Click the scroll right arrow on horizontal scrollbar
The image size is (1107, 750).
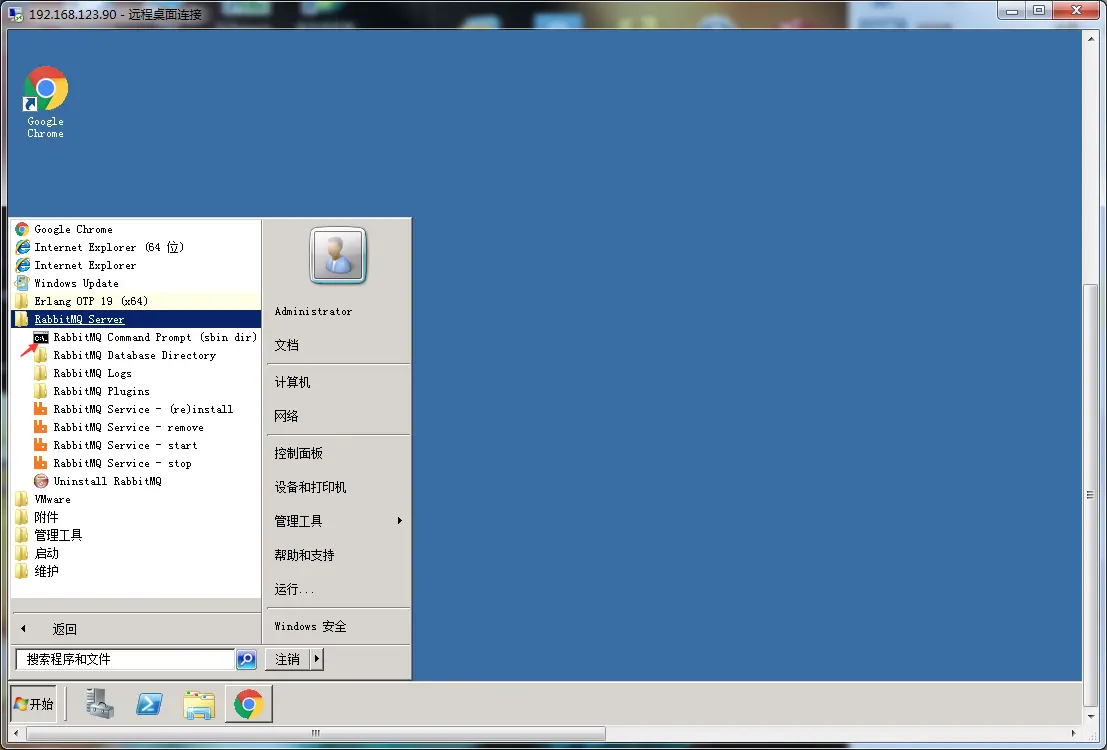coord(1074,733)
